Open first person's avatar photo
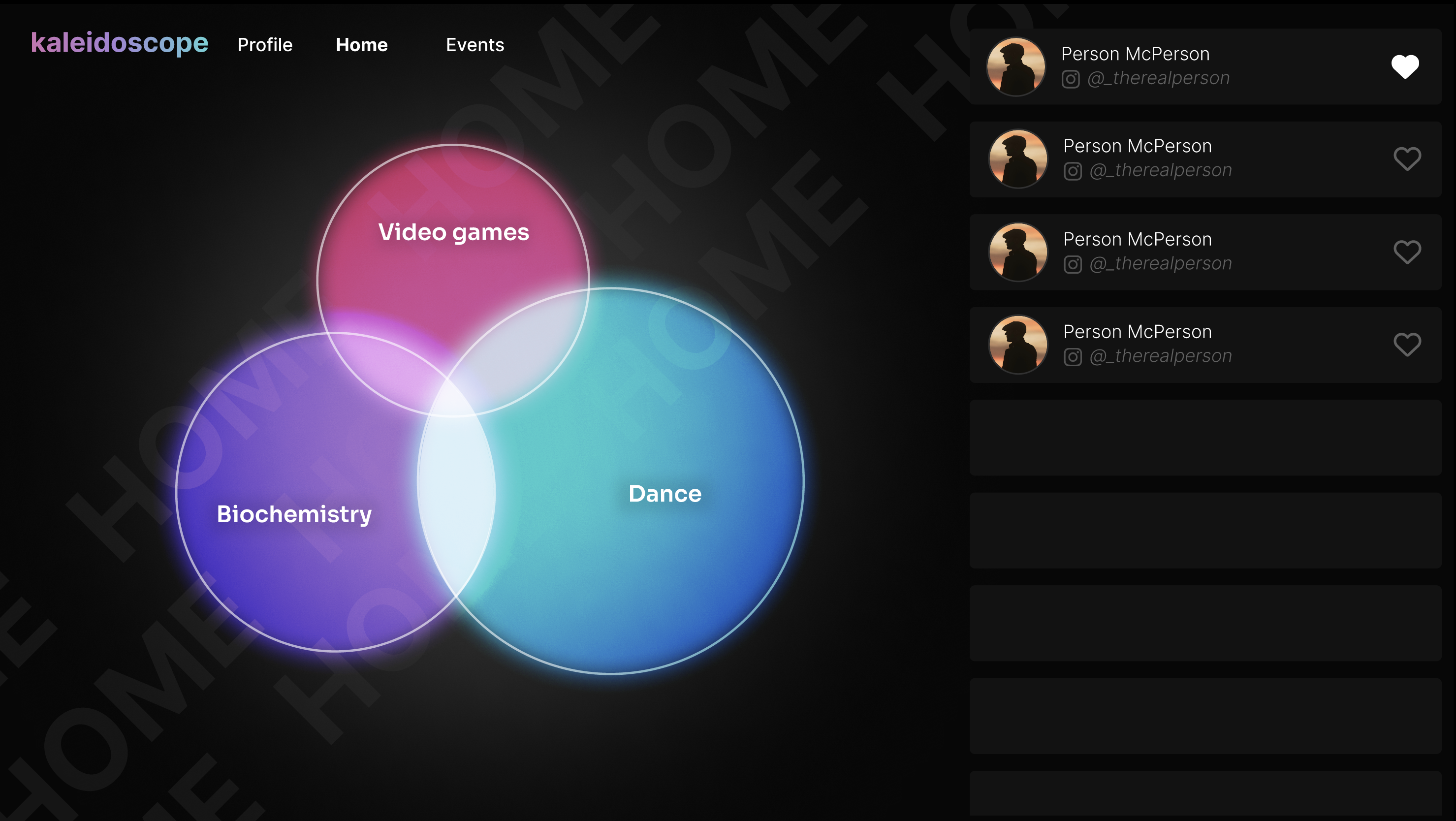Image resolution: width=1456 pixels, height=821 pixels. tap(1015, 66)
